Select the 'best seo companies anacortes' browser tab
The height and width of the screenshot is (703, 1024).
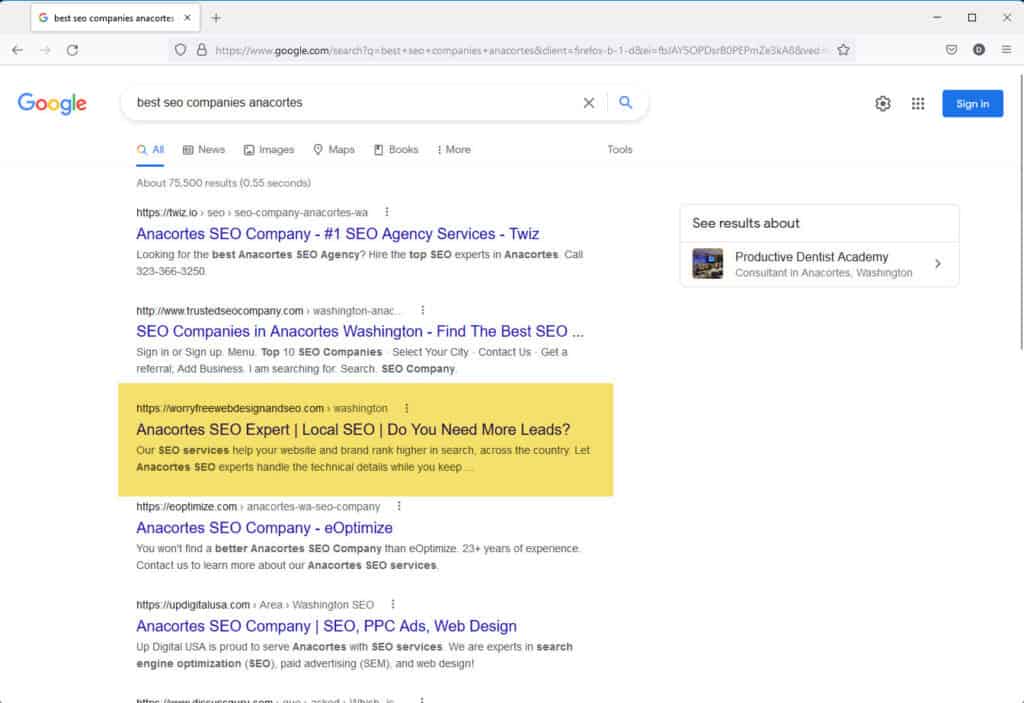pyautogui.click(x=115, y=18)
